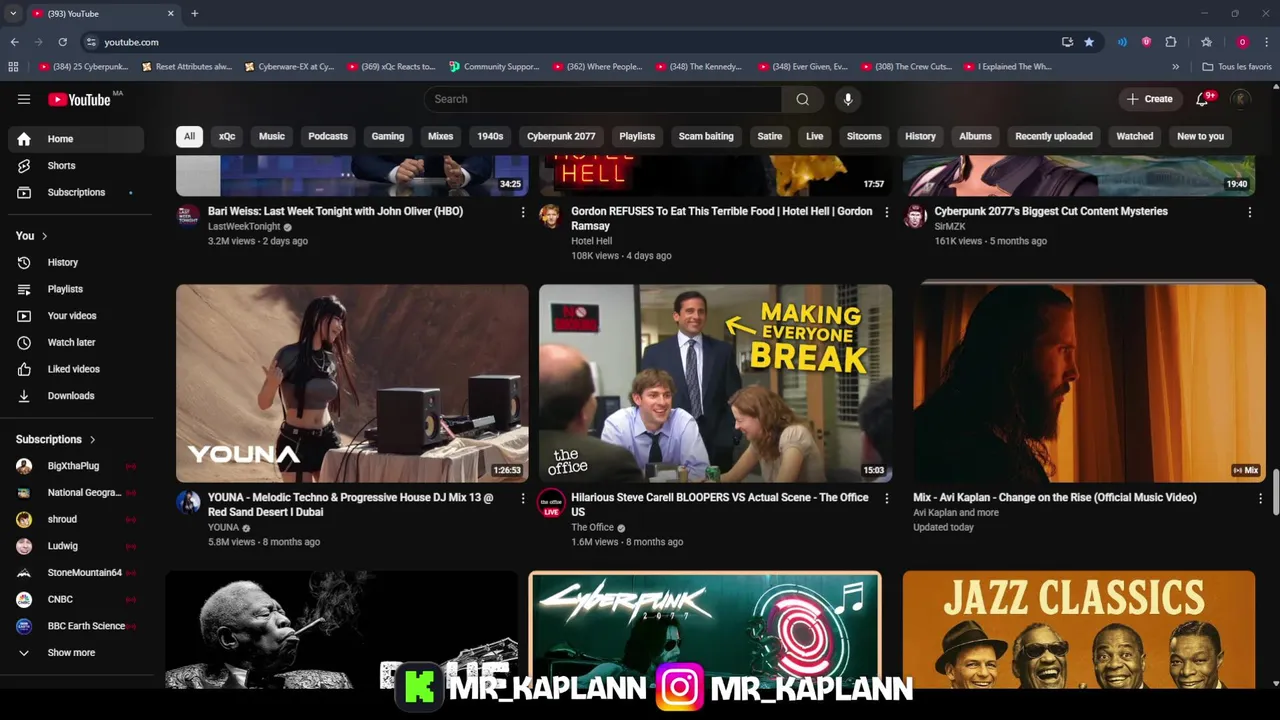Open the Cyberpunk 2077 music thumbnail
Viewport: 1280px width, 720px height.
click(x=705, y=629)
